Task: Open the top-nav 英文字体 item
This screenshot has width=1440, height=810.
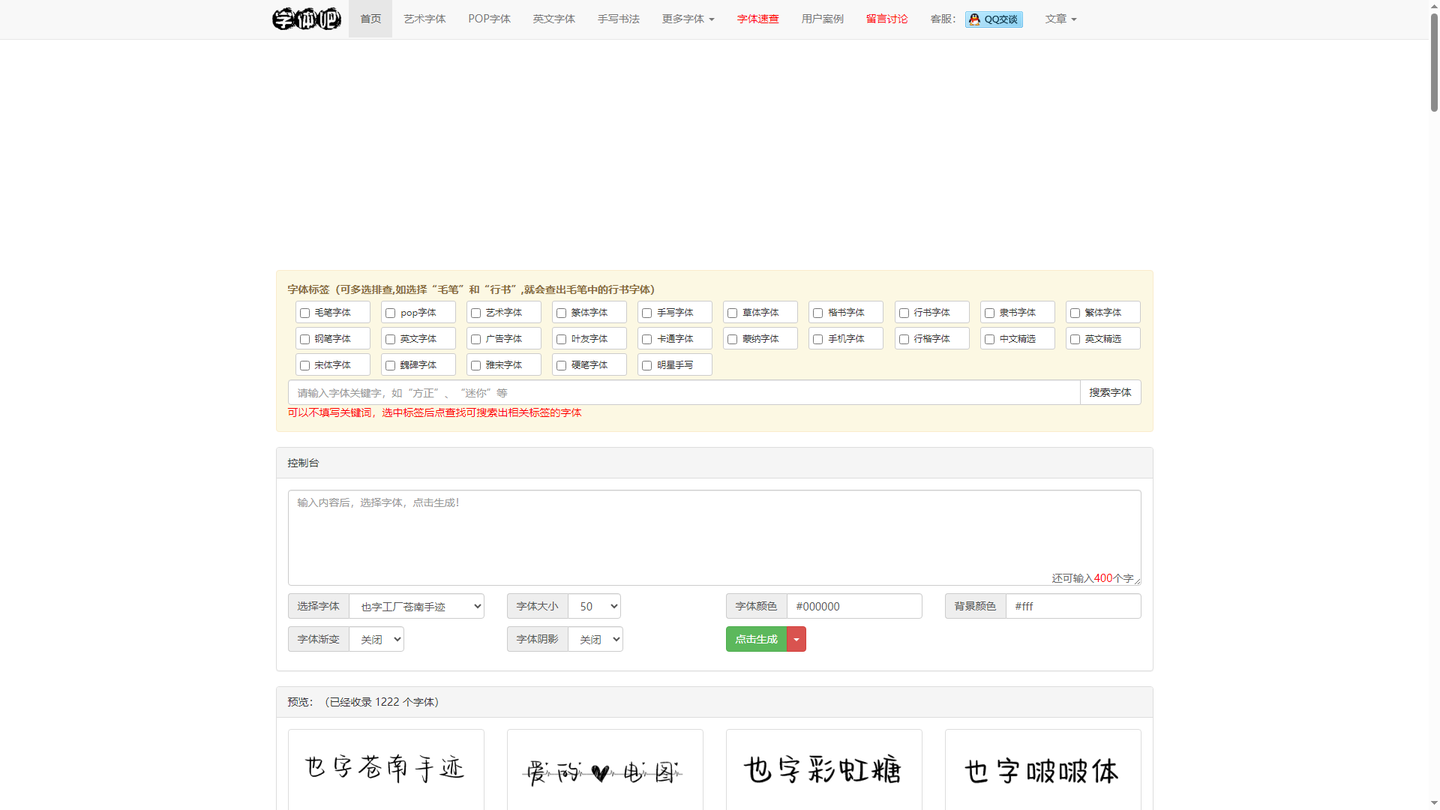Action: (x=554, y=19)
